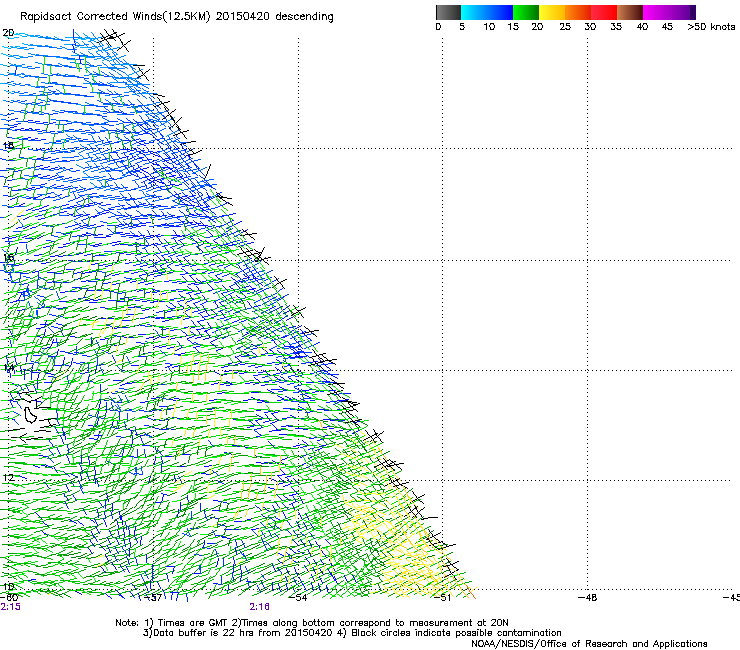
Task: Click the '>50 knots' legend label
Action: tap(711, 27)
